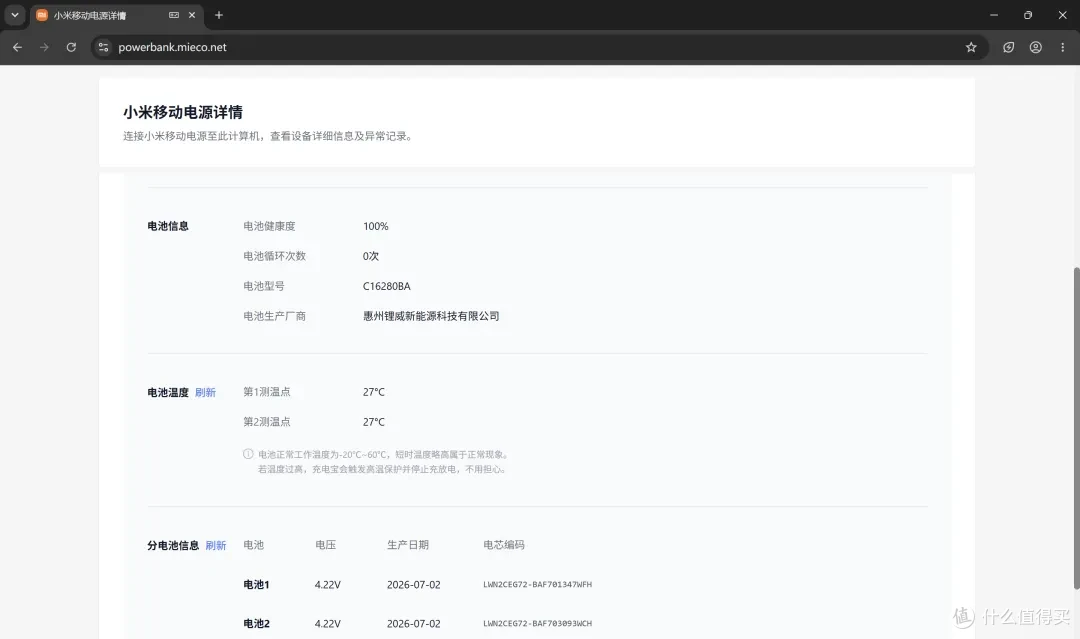Select manufacturer 惠州锂威新能源科技有限公司
This screenshot has height=639, width=1080.
pyautogui.click(x=431, y=316)
